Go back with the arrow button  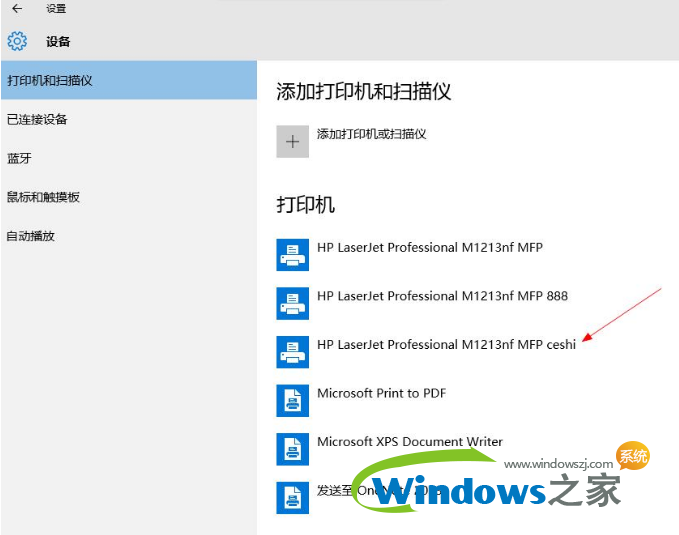coord(17,8)
